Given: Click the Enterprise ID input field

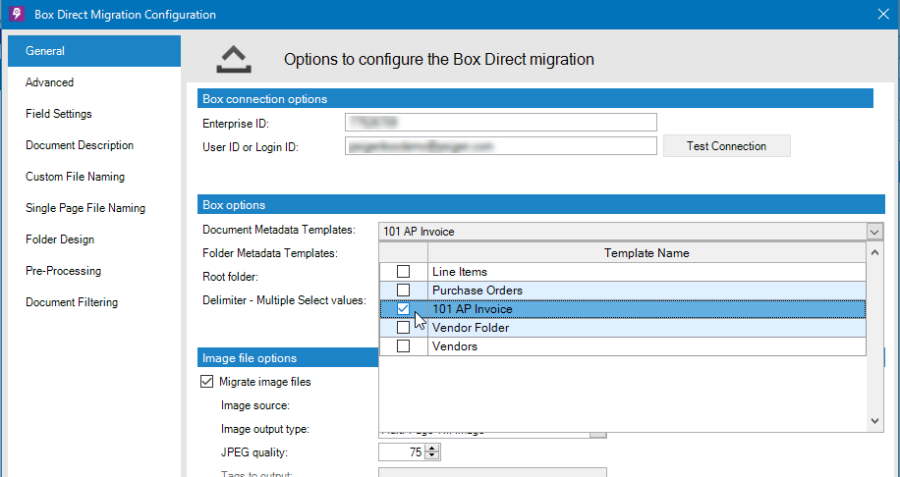Looking at the screenshot, I should pyautogui.click(x=500, y=122).
